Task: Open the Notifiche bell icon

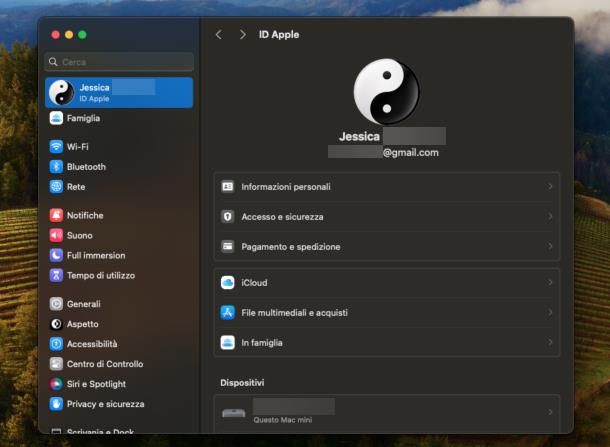Action: point(56,215)
